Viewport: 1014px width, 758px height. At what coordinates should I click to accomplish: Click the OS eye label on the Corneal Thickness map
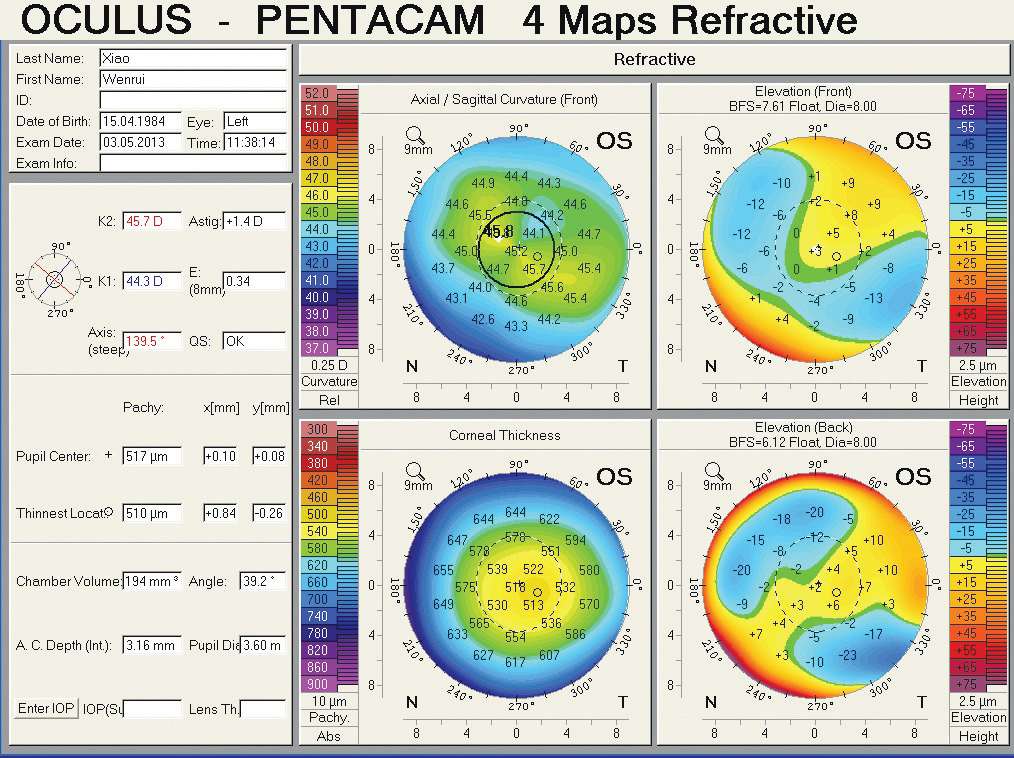tap(614, 476)
